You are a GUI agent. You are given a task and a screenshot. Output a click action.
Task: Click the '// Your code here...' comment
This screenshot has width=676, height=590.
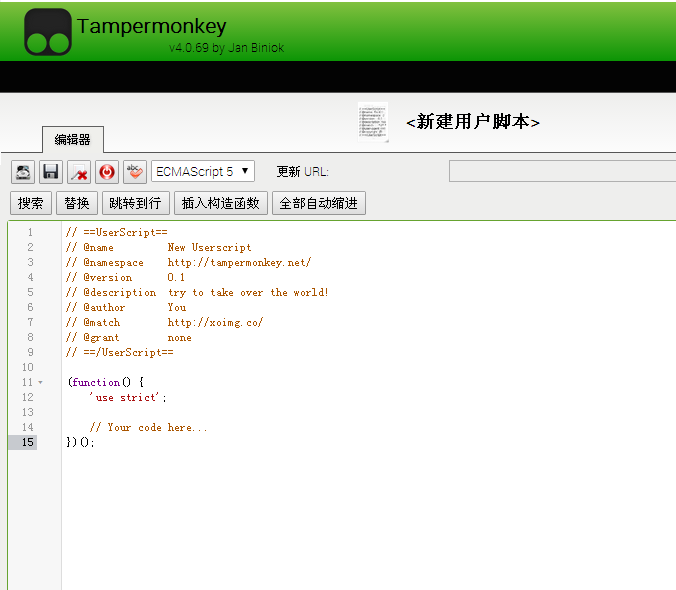149,428
